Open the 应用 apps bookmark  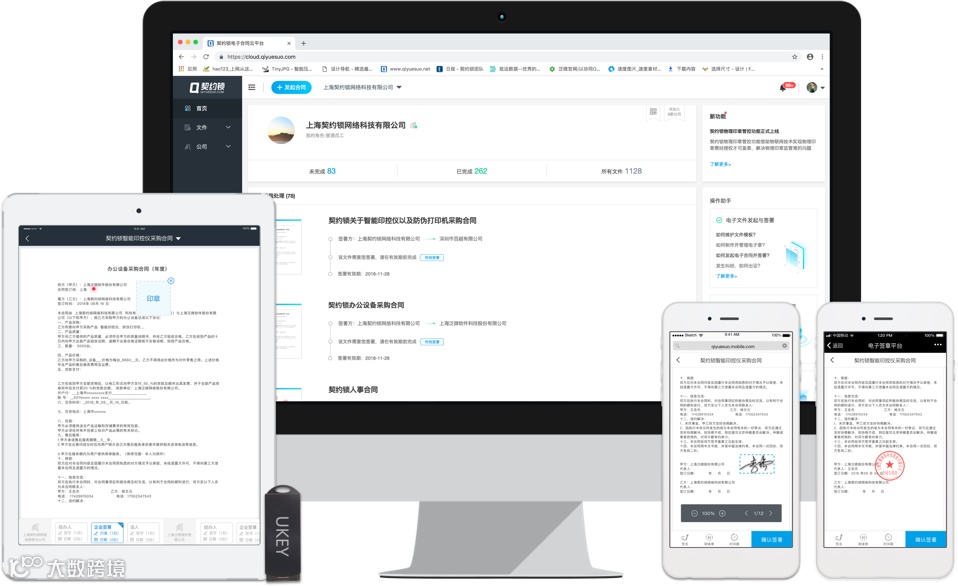point(188,69)
